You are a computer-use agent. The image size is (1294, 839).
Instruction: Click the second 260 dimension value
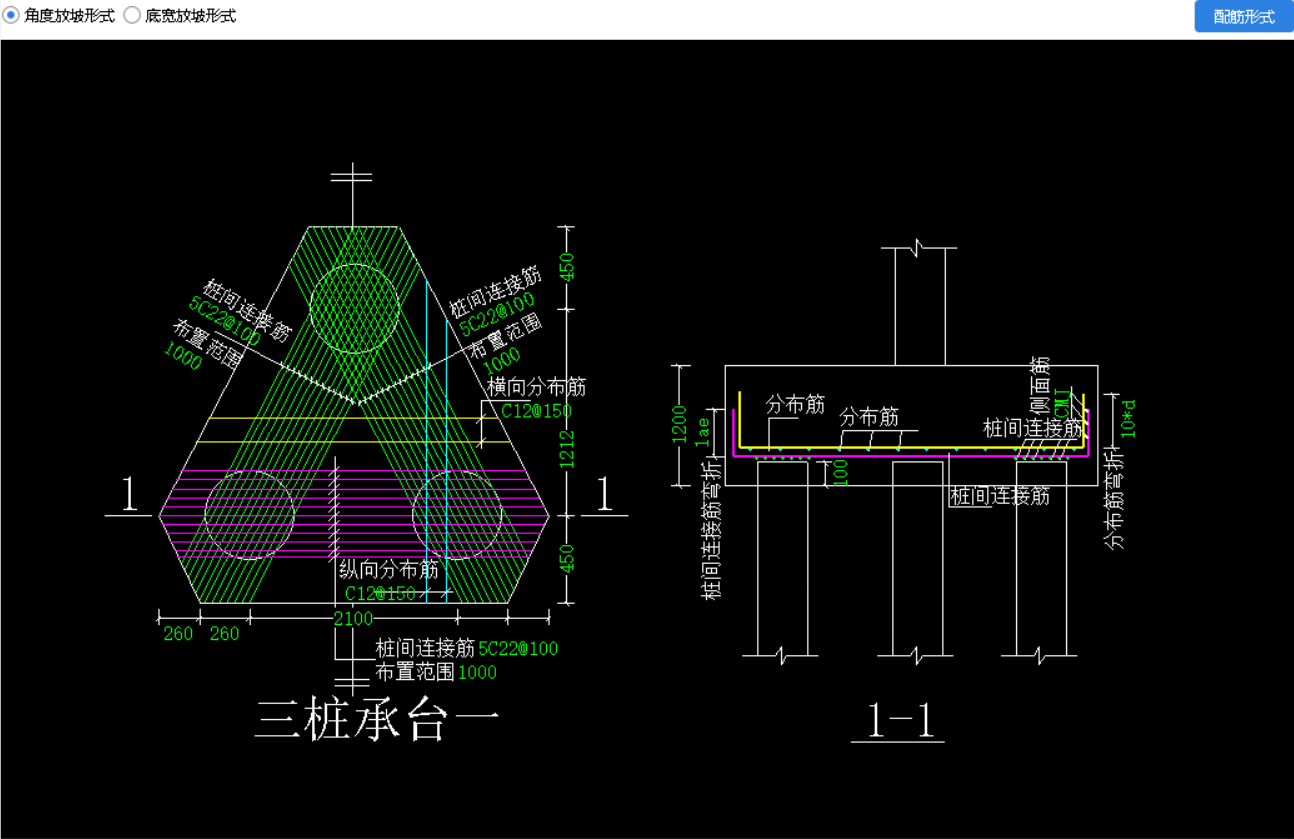click(224, 633)
